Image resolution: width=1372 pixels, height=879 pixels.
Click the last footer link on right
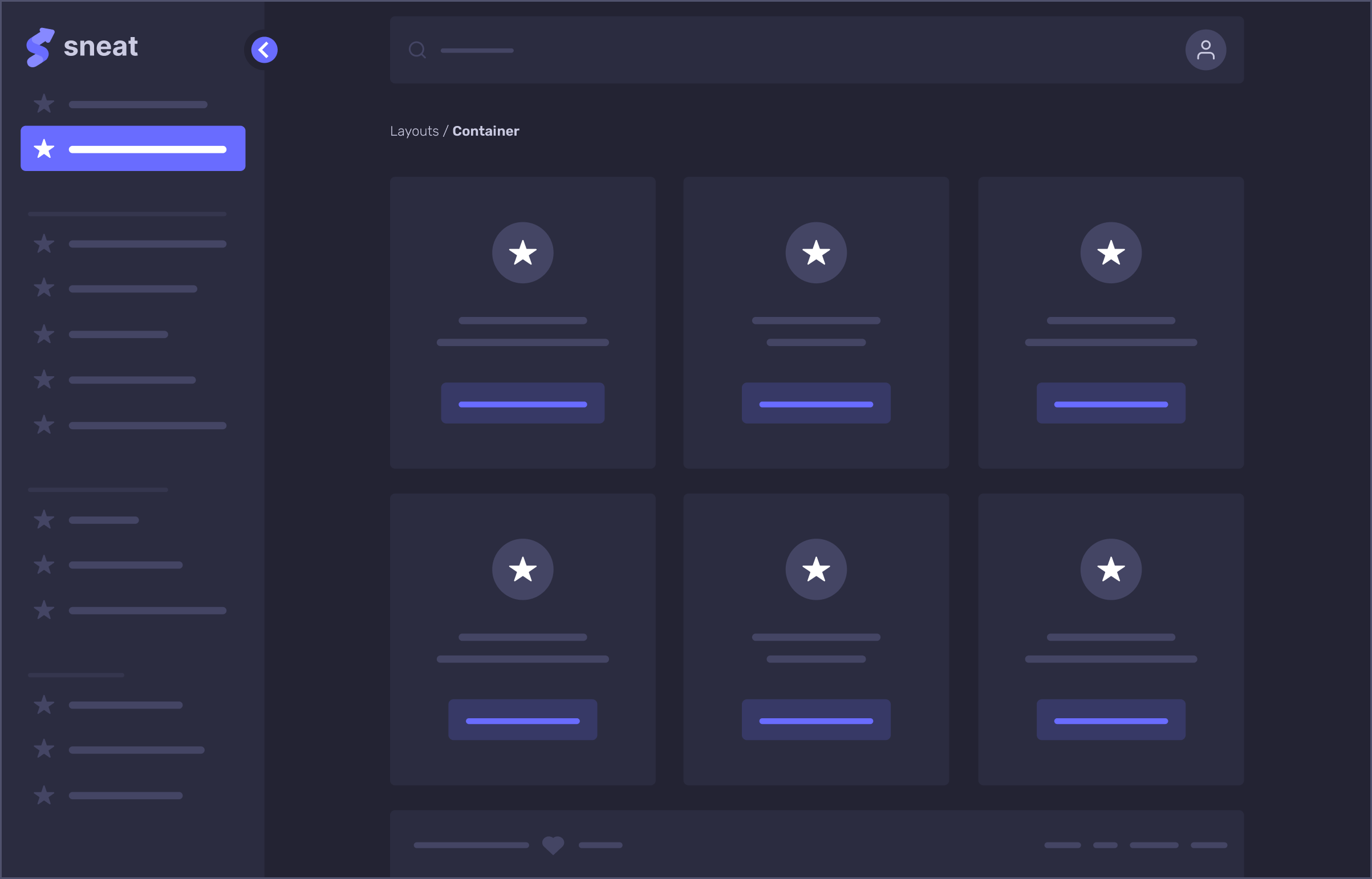1208,845
